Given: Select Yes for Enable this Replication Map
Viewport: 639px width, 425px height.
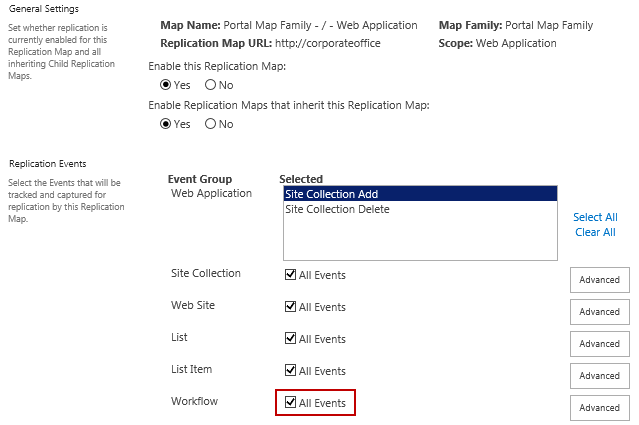Looking at the screenshot, I should [x=166, y=85].
